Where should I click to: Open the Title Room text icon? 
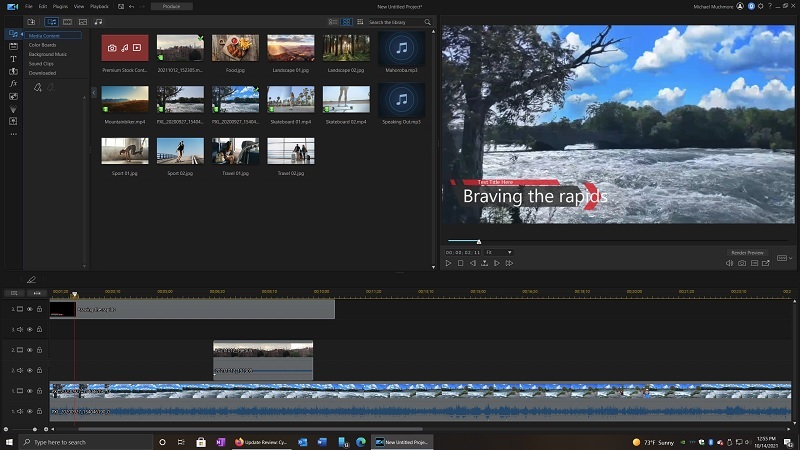pyautogui.click(x=13, y=59)
